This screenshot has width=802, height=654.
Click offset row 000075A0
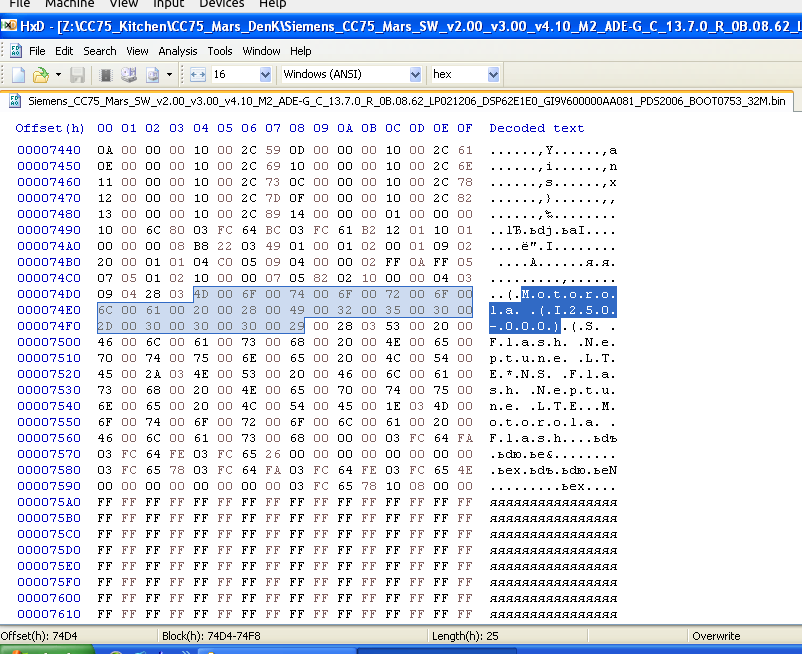point(49,502)
